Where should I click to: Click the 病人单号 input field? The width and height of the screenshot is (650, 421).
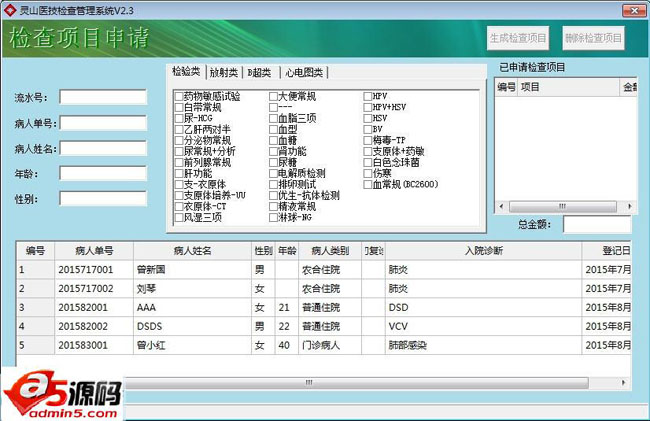pyautogui.click(x=103, y=123)
